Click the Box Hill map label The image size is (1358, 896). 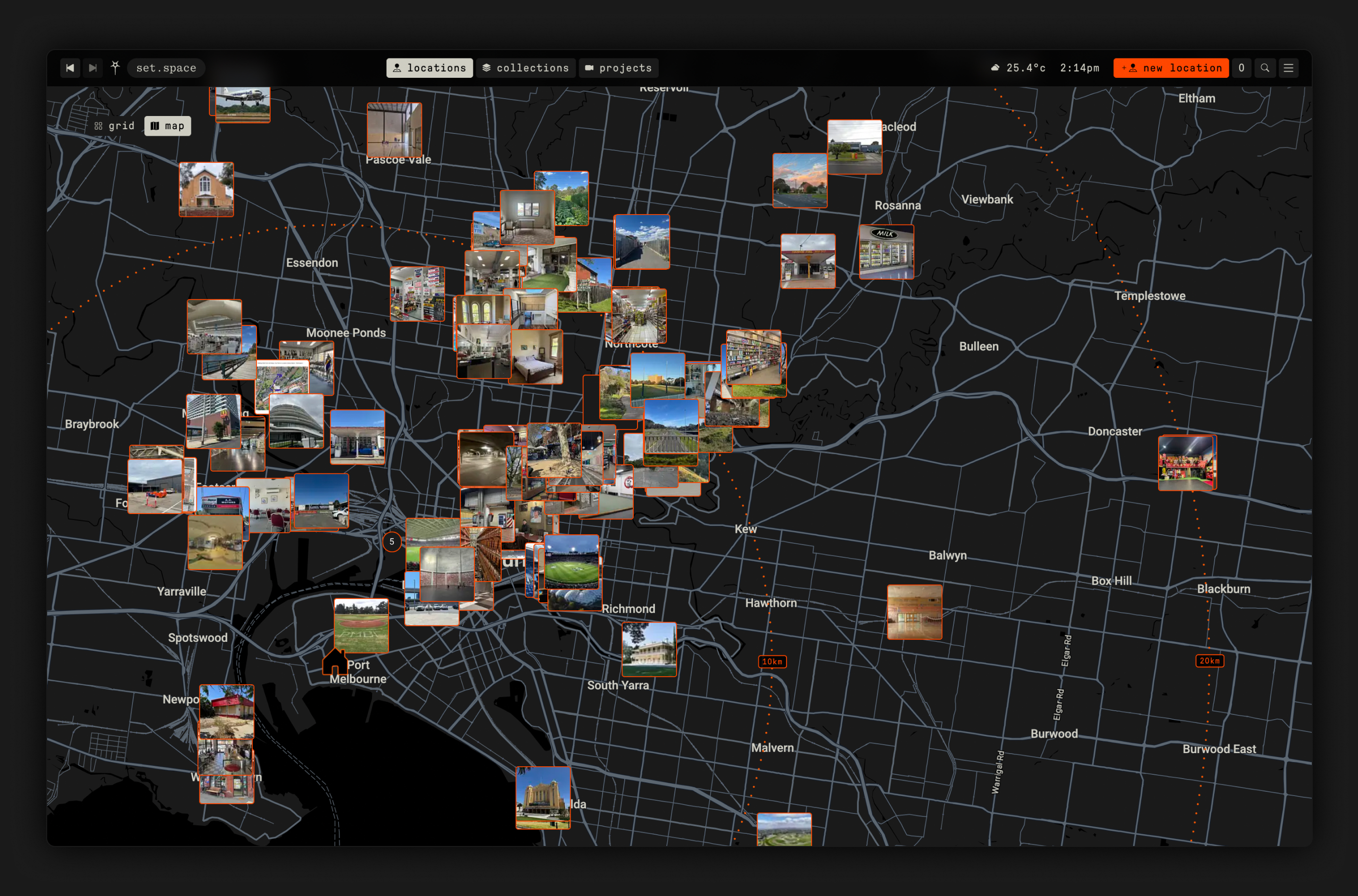pyautogui.click(x=1111, y=581)
